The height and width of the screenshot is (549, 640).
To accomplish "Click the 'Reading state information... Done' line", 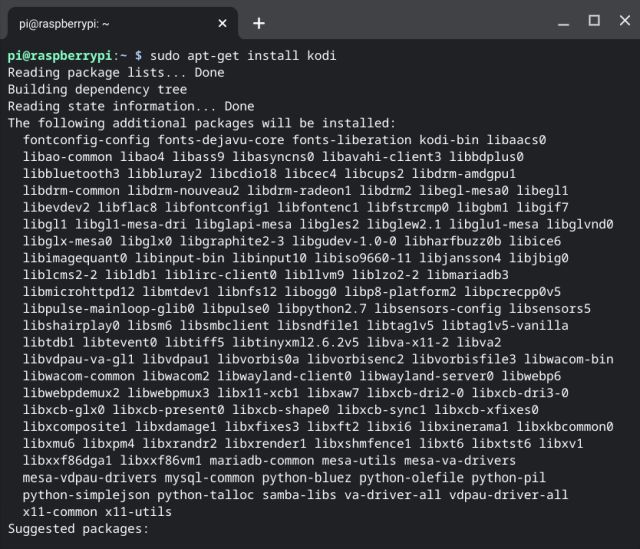I will [131, 107].
